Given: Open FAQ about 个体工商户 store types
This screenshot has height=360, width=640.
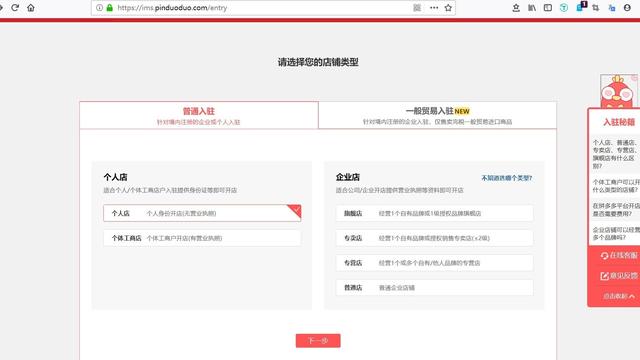Looking at the screenshot, I should [x=616, y=186].
